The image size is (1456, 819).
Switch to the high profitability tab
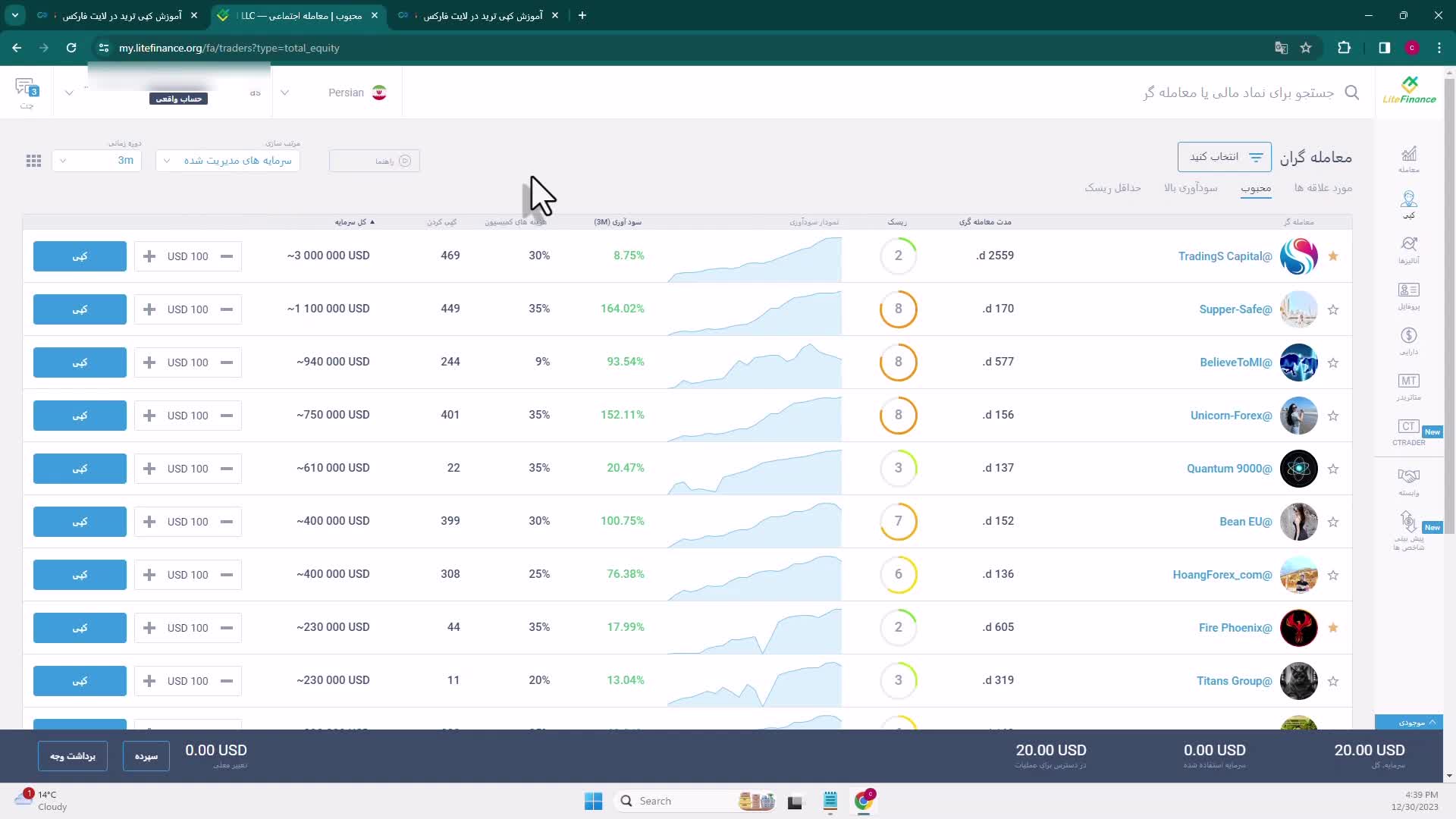[x=1191, y=188]
